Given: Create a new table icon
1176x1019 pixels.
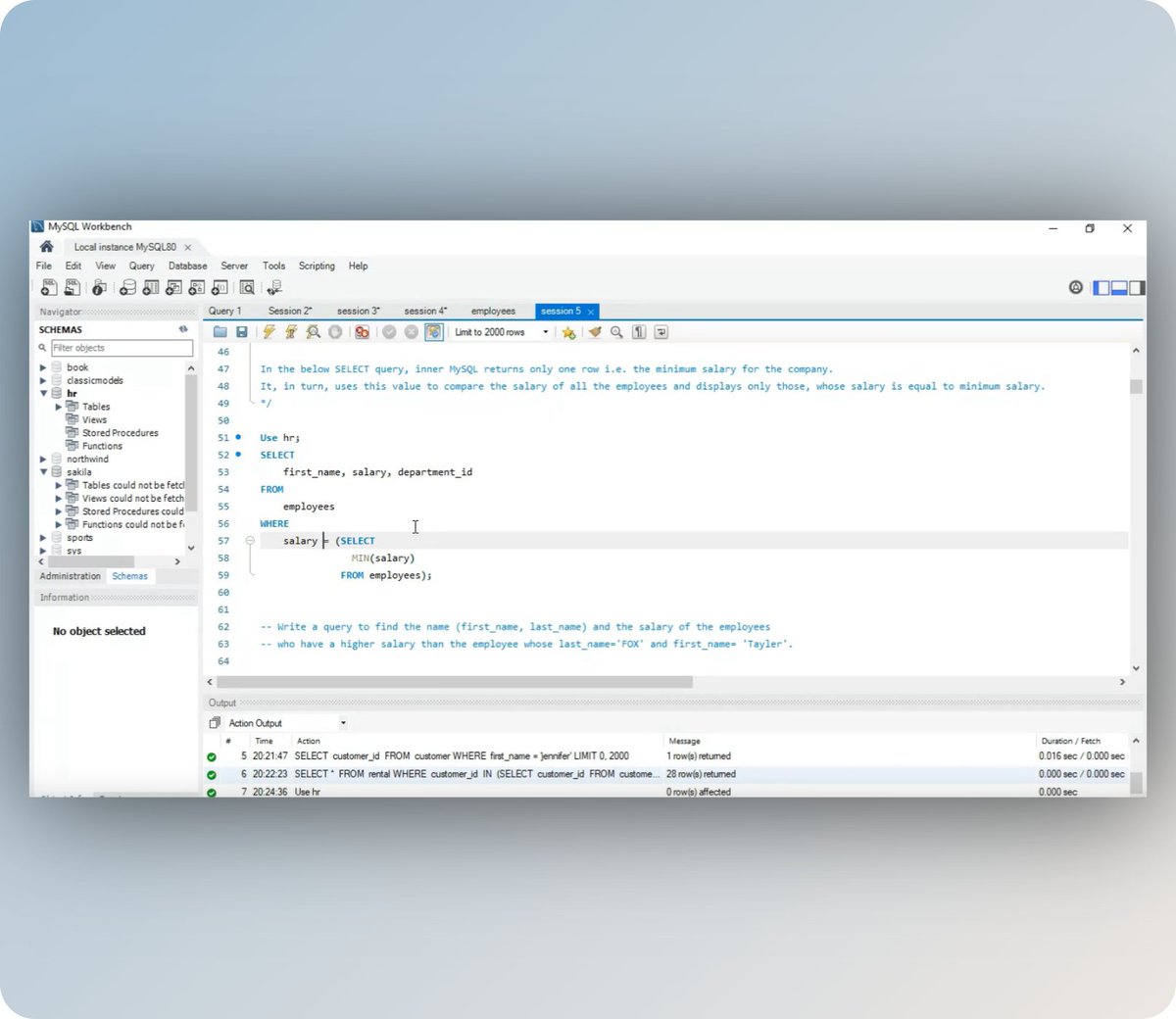Looking at the screenshot, I should tap(151, 288).
